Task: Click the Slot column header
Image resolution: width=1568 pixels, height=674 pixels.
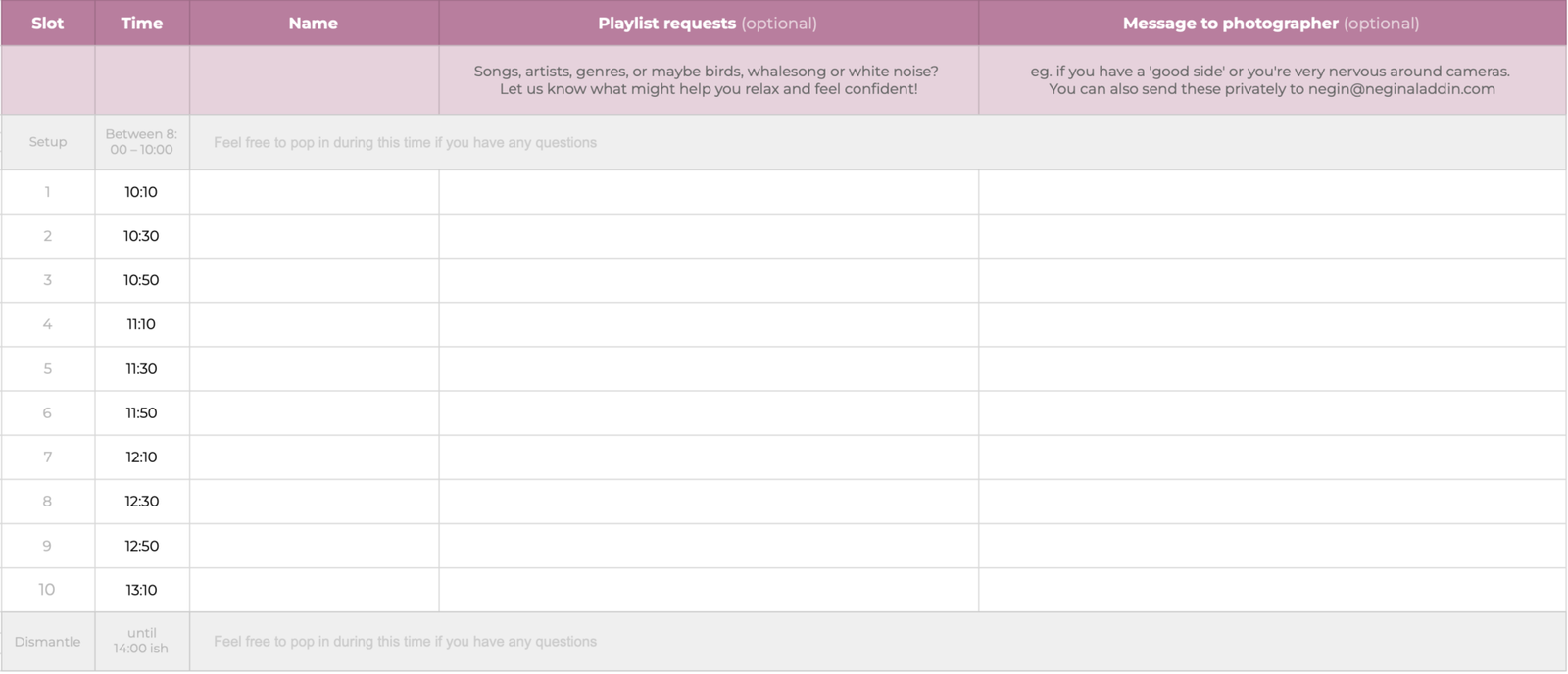Action: (48, 23)
